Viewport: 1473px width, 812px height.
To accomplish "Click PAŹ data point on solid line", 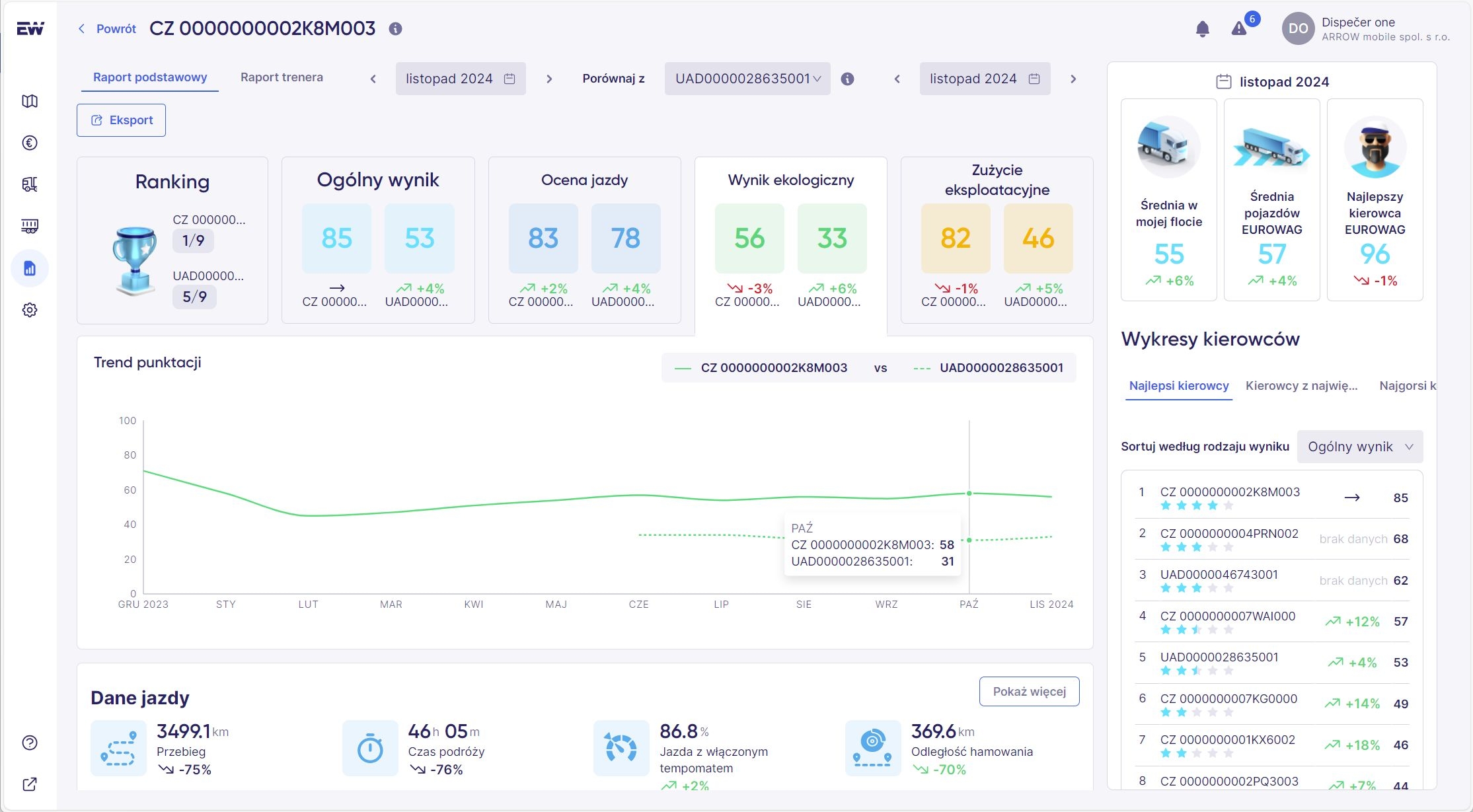I will (969, 494).
